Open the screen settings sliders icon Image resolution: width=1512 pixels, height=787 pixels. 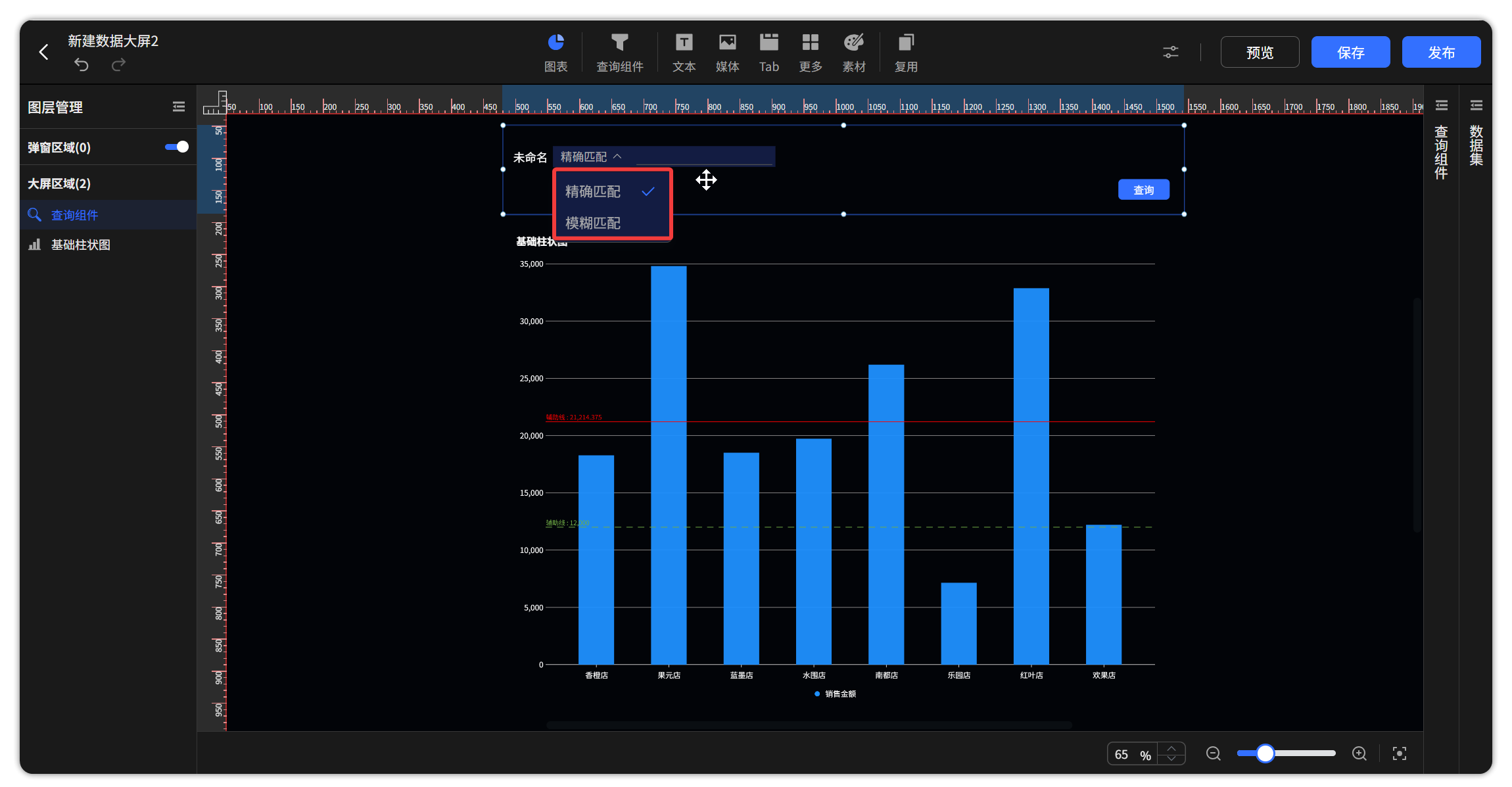[1171, 52]
